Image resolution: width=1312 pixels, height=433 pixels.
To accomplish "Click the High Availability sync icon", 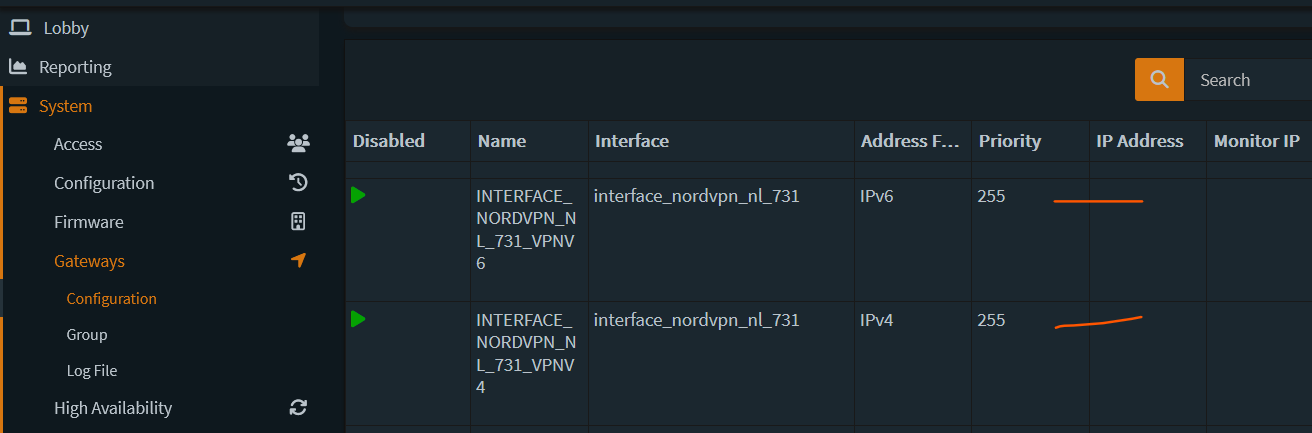I will pyautogui.click(x=298, y=408).
